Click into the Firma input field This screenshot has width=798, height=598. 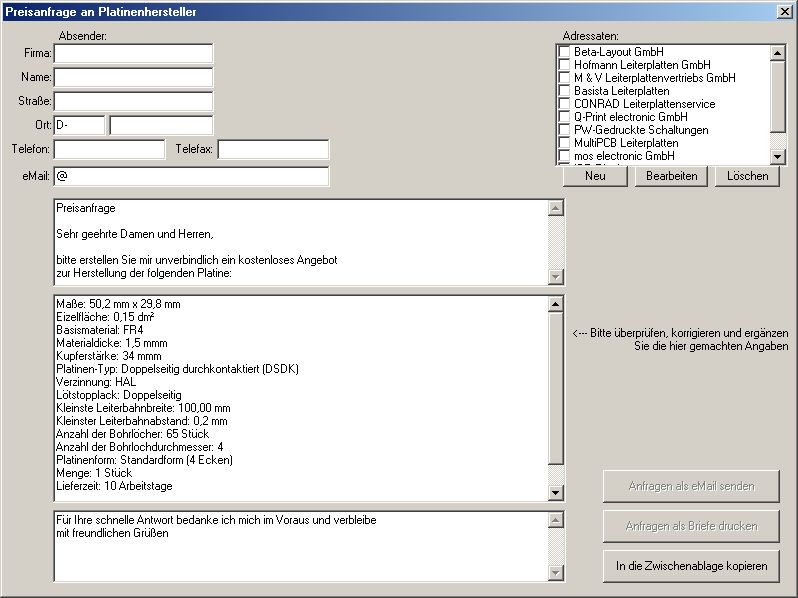tap(133, 53)
